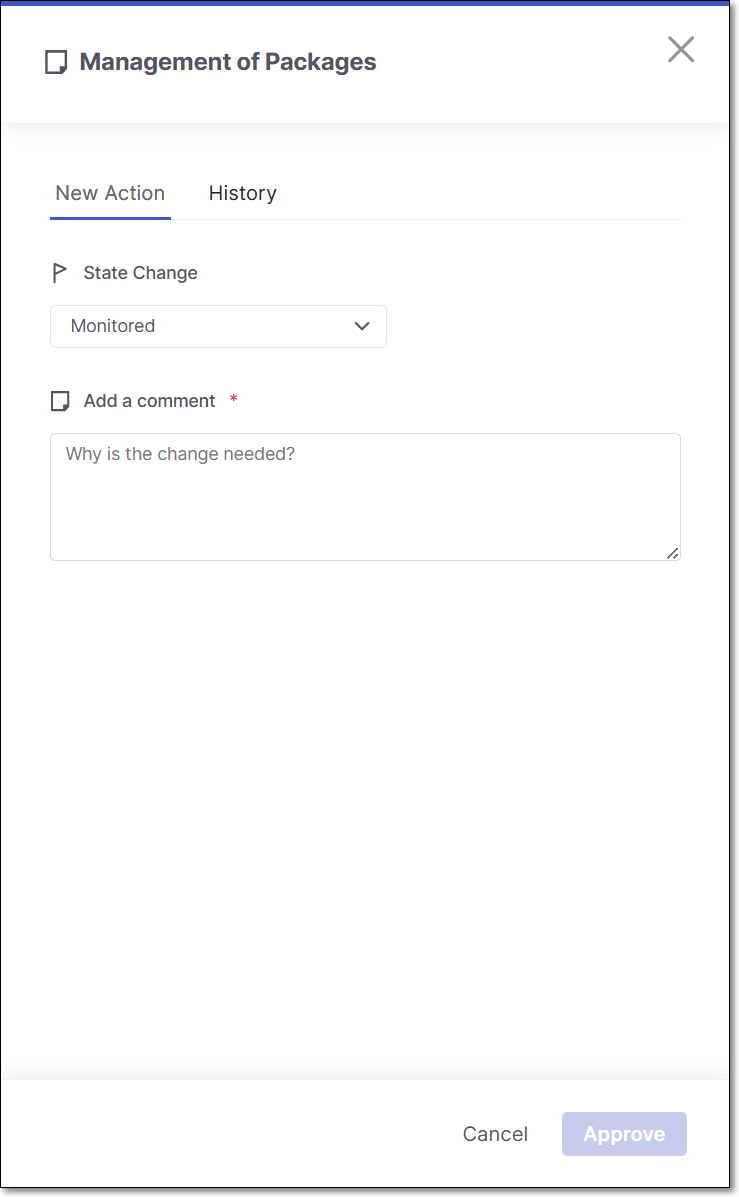739x1197 pixels.
Task: Click the flag icon beside State Change
Action: pyautogui.click(x=60, y=273)
